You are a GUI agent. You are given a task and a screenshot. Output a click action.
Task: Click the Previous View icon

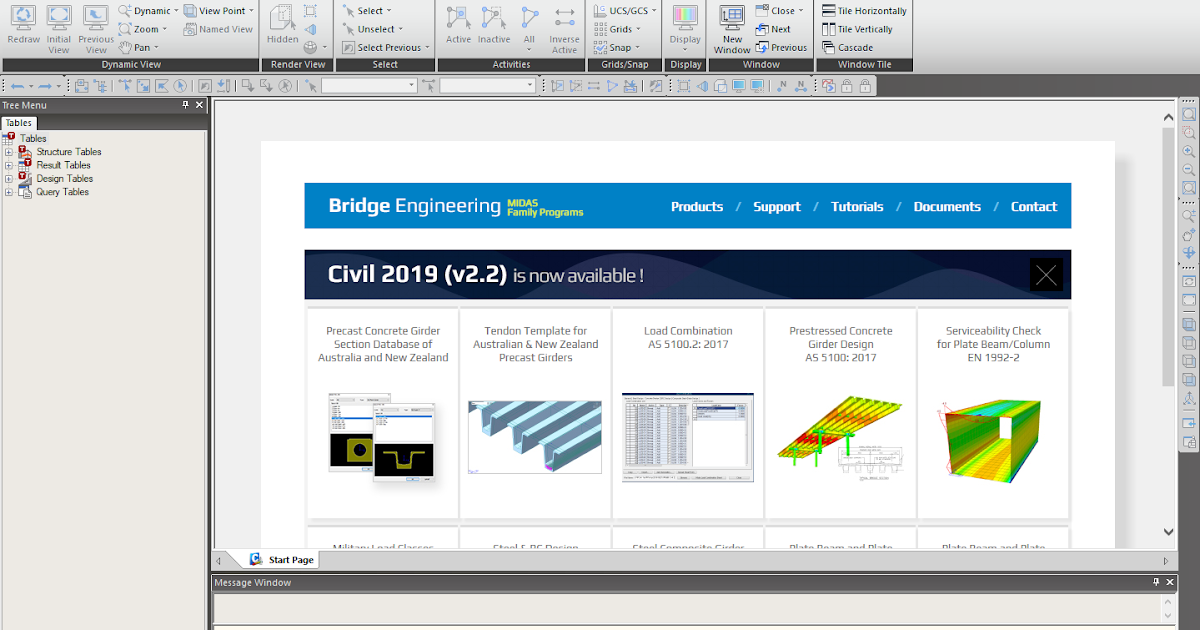[96, 17]
